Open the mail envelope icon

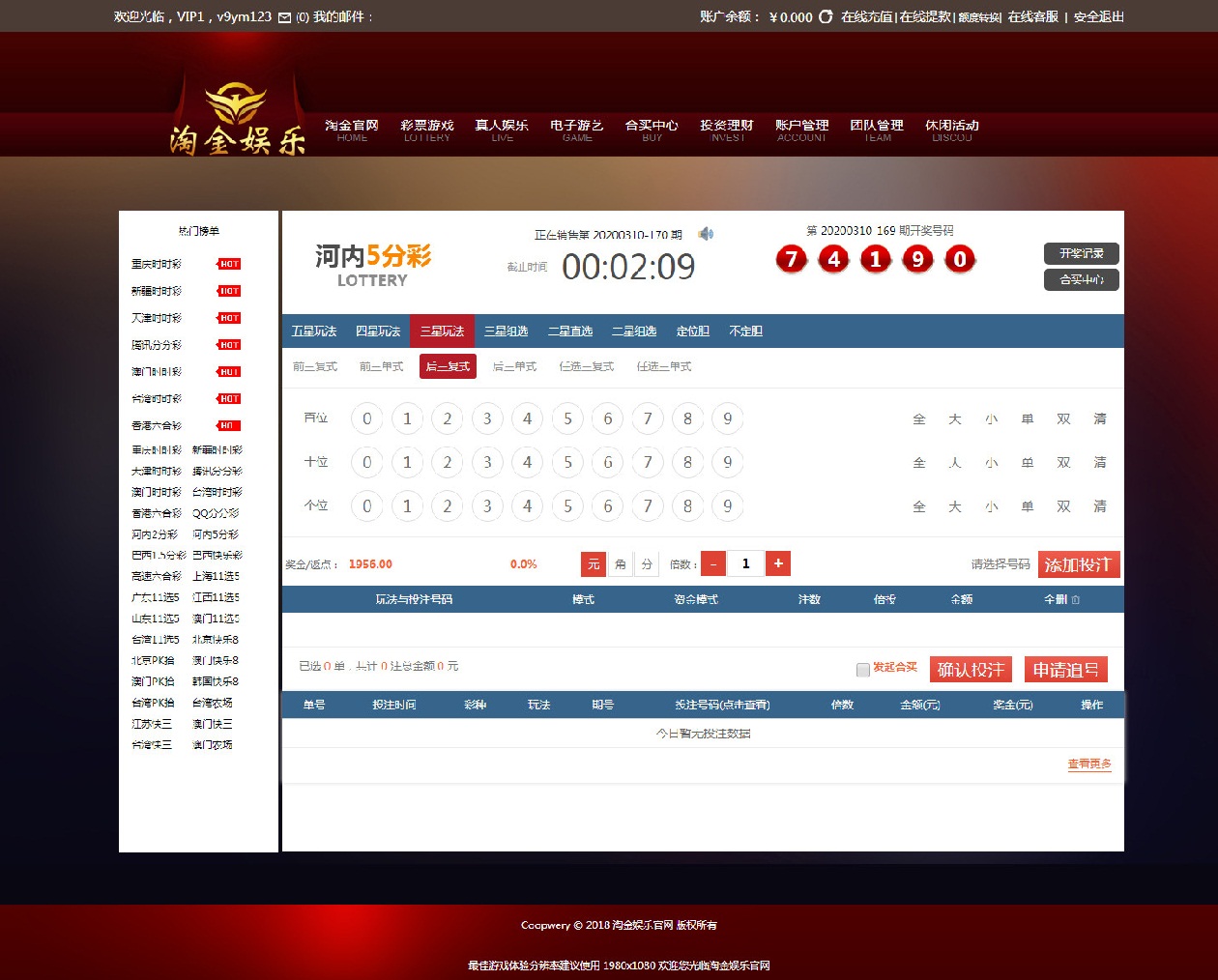[284, 17]
